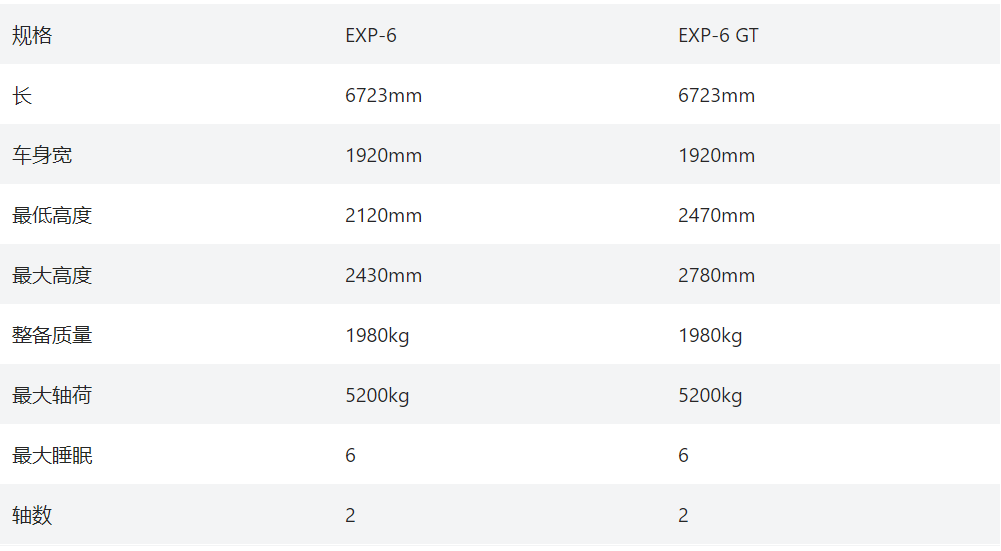The image size is (1001, 551).
Task: Click EXP-6 curb weight 1980kg
Action: tap(377, 336)
